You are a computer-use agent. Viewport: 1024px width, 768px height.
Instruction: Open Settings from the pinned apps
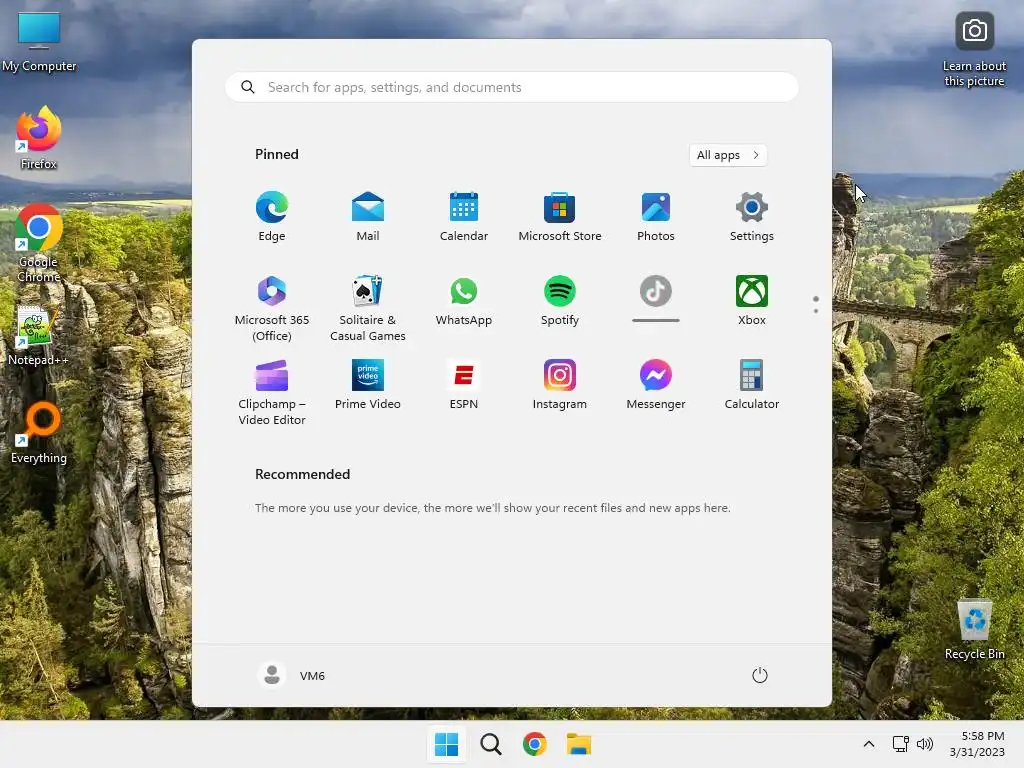752,216
